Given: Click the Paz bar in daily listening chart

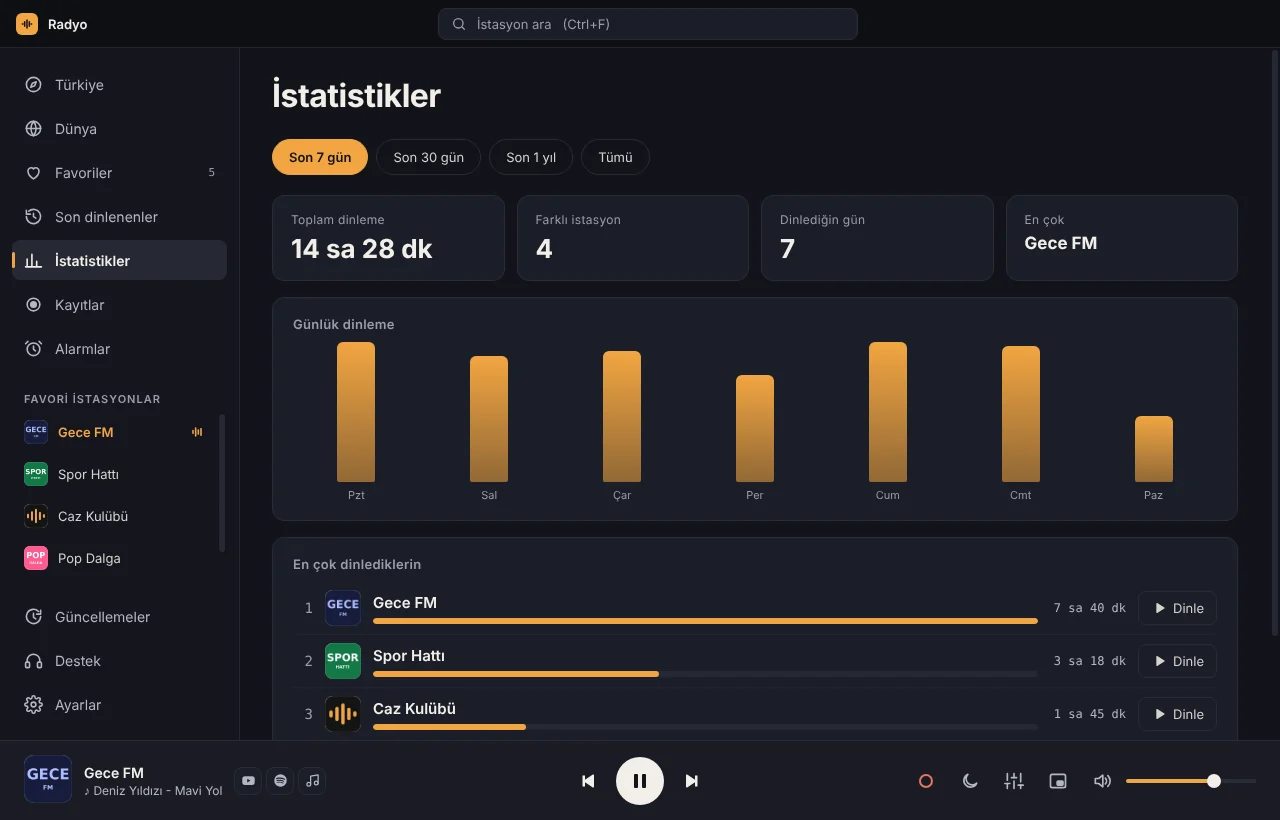Looking at the screenshot, I should coord(1154,449).
